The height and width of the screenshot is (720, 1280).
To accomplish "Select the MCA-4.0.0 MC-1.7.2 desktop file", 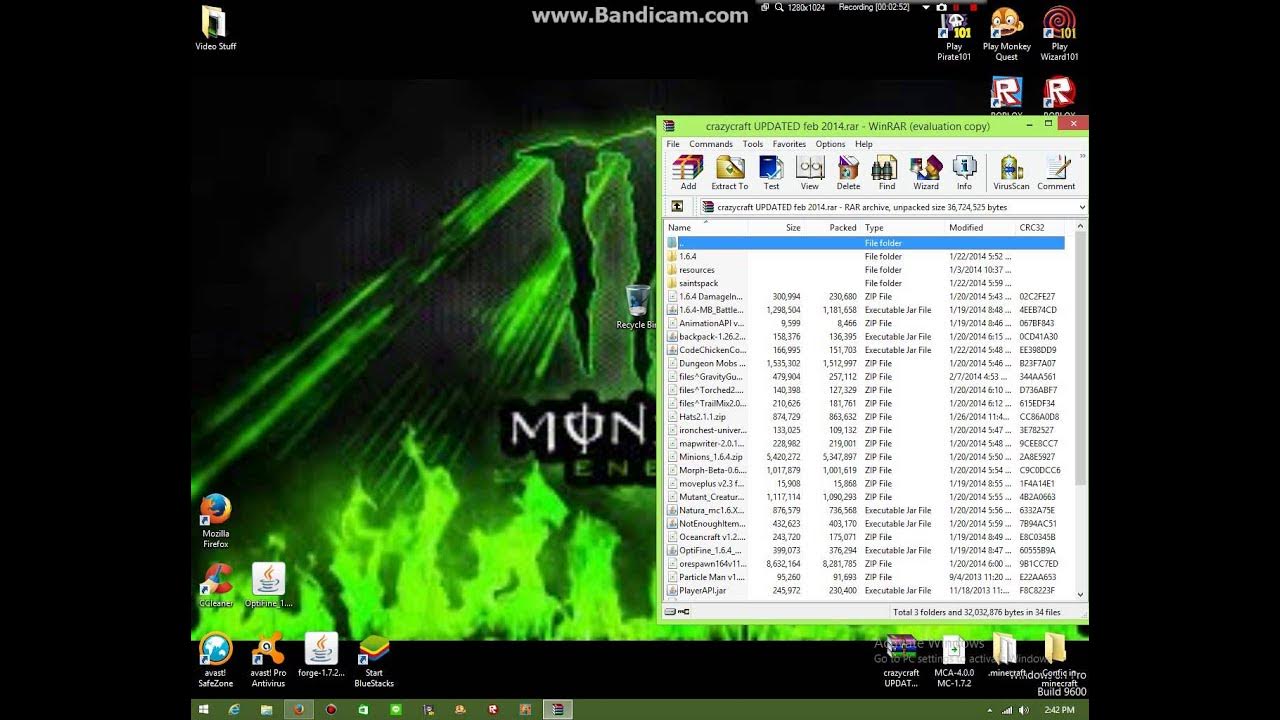I will coord(954,661).
